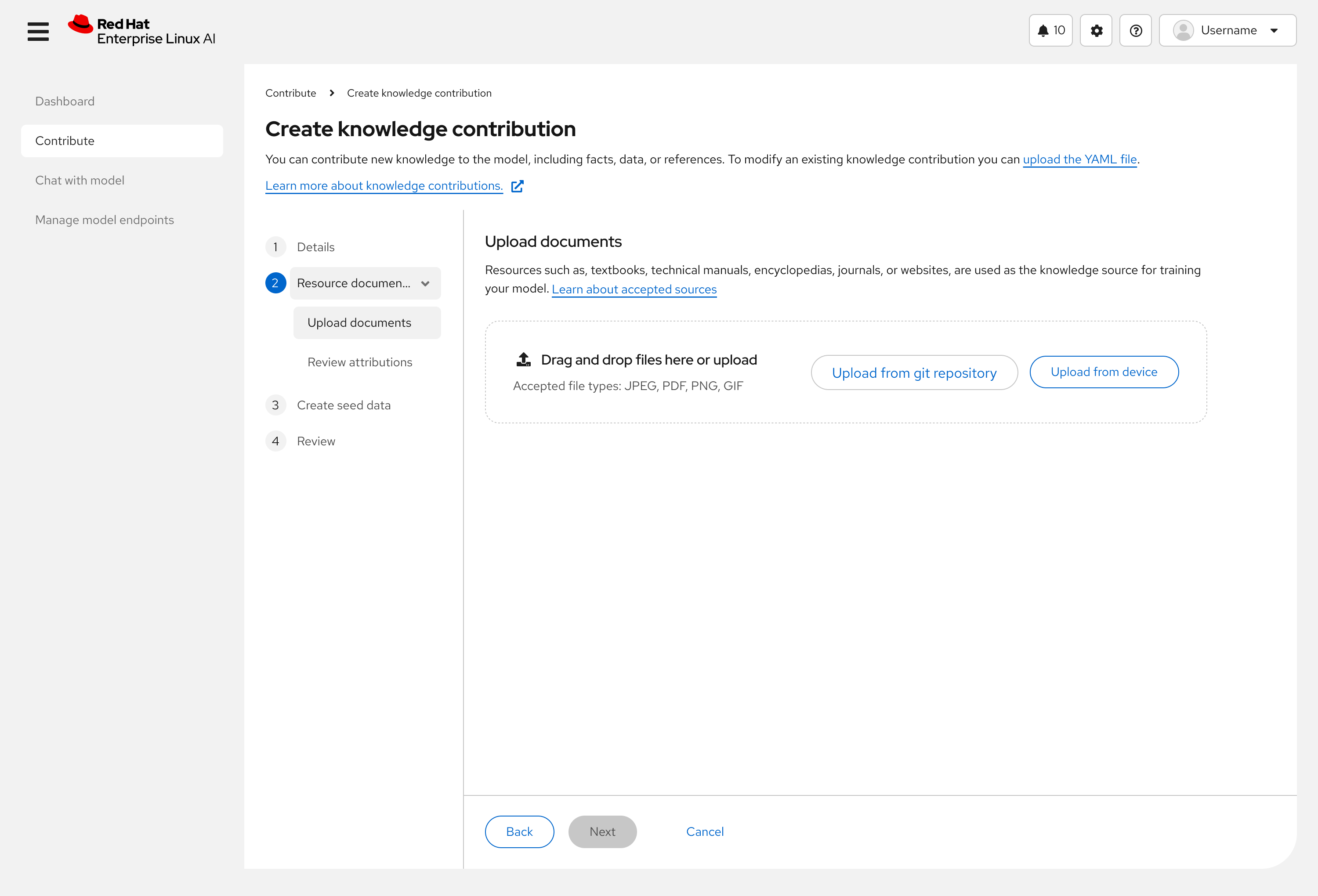1318x896 pixels.
Task: Go to Chat with model
Action: click(x=80, y=181)
